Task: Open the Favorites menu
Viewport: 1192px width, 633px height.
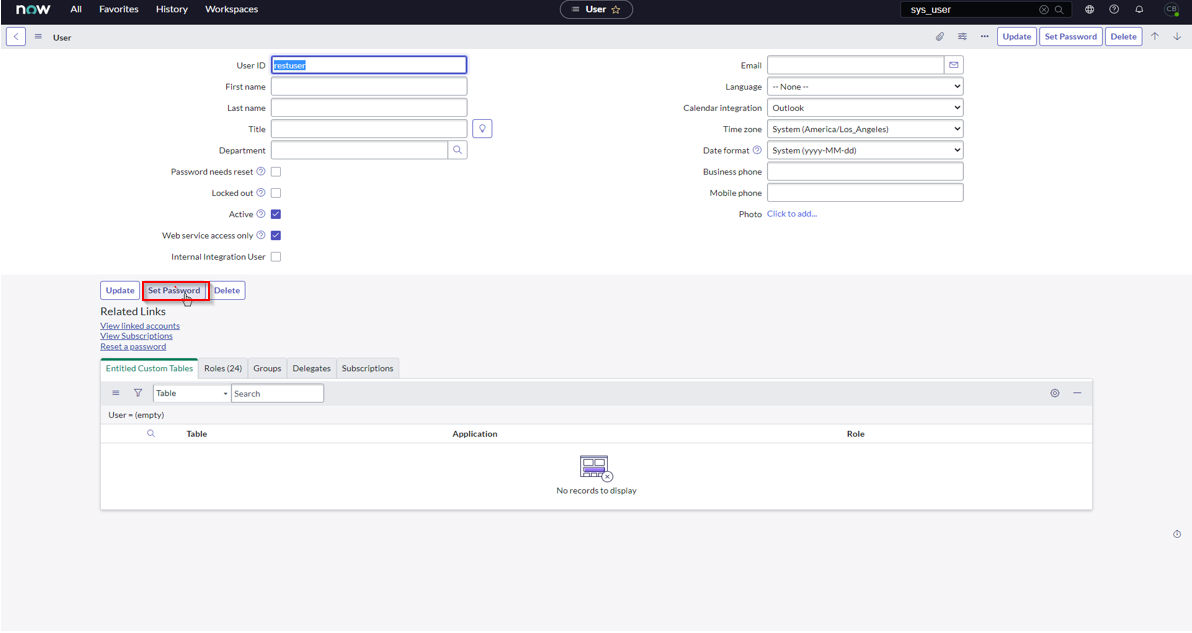Action: click(x=119, y=10)
